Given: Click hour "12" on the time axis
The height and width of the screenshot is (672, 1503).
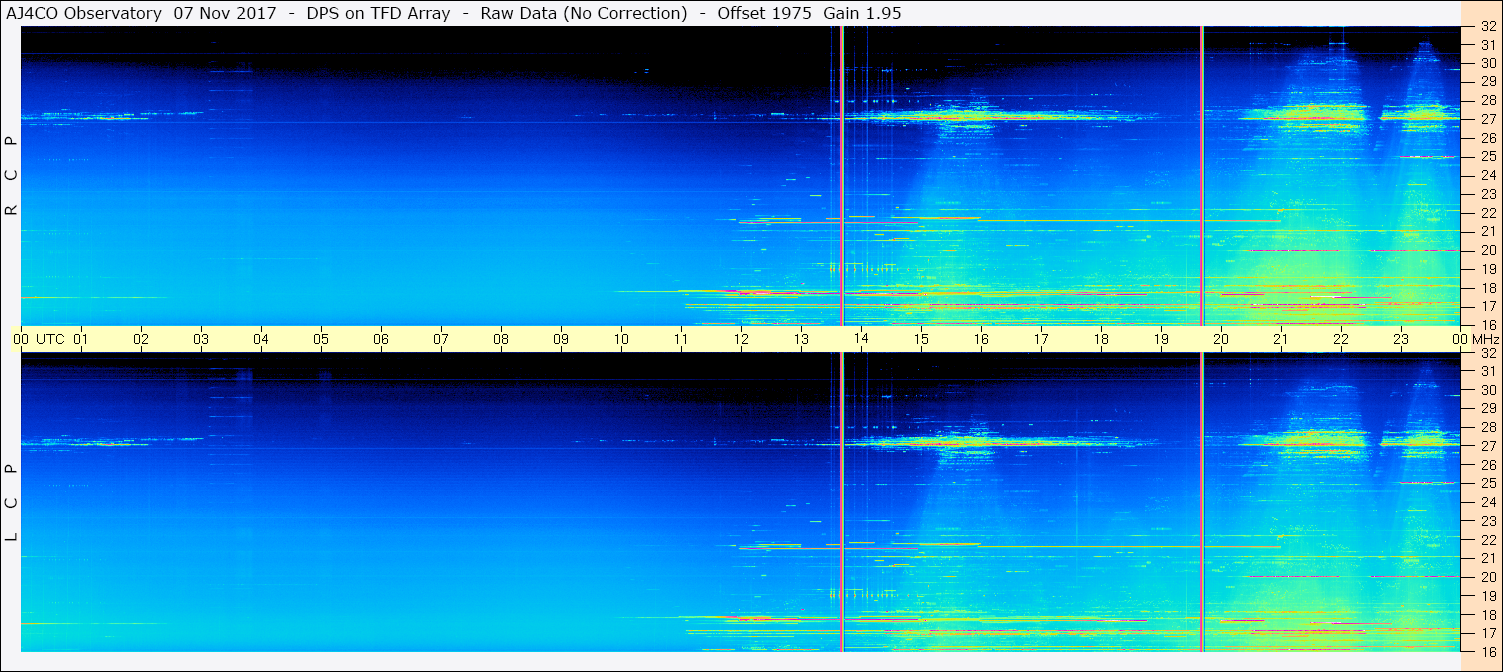Looking at the screenshot, I should click(x=741, y=339).
